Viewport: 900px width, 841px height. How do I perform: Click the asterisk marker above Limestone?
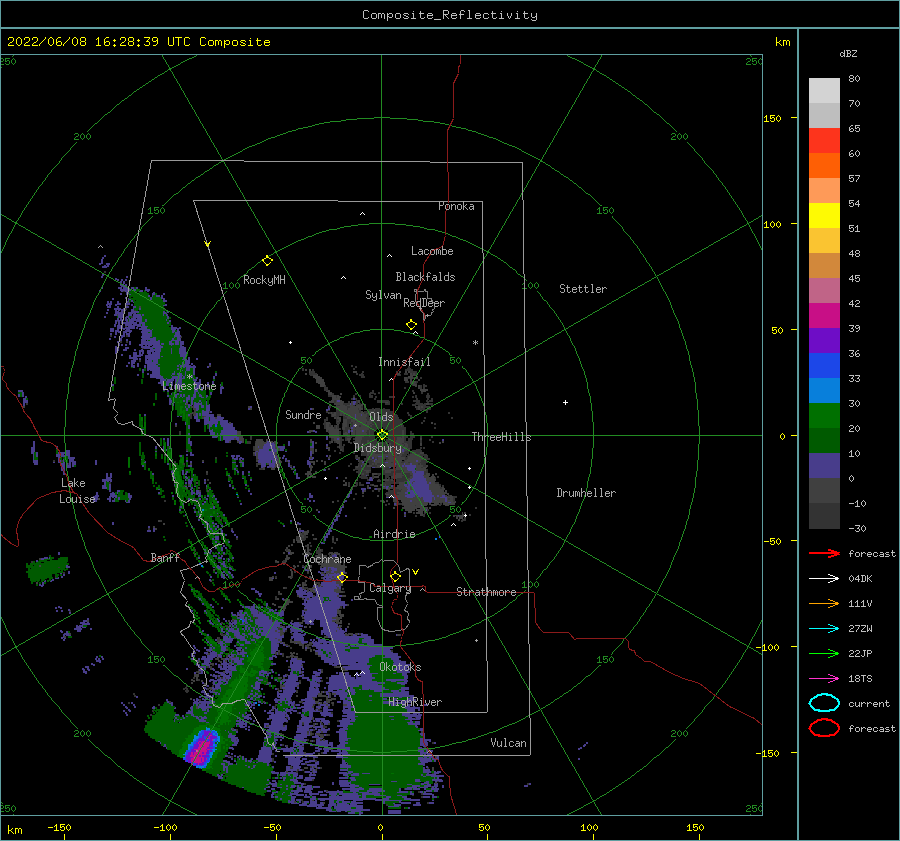189,377
